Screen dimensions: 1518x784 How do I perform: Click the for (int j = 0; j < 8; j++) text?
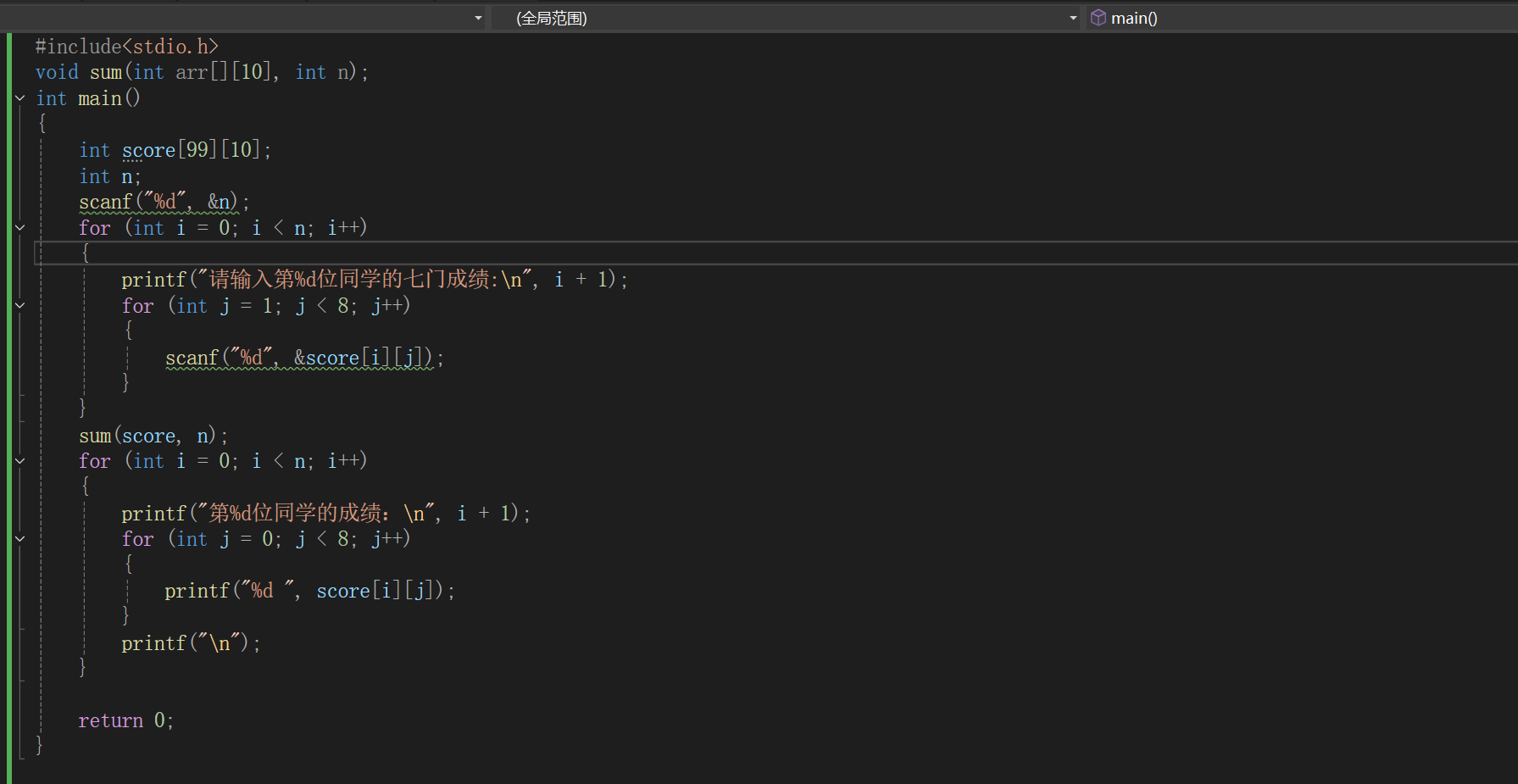point(266,539)
